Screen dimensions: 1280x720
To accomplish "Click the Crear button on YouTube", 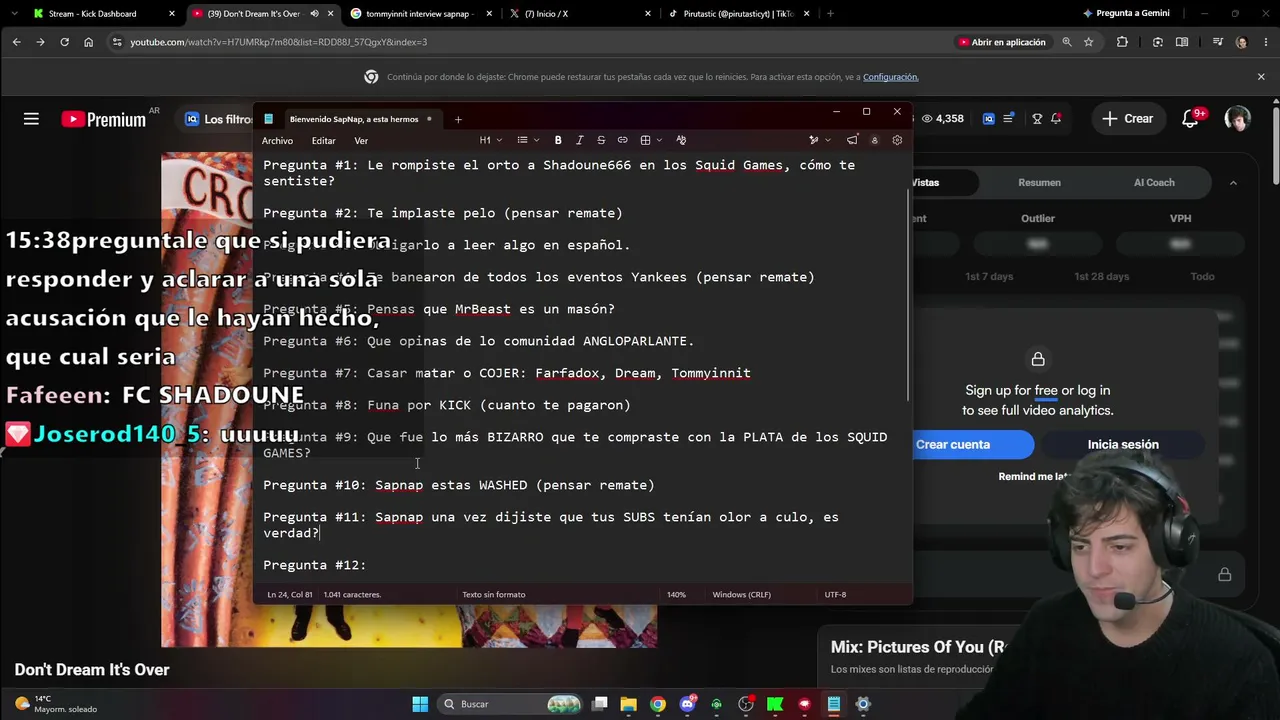I will 1128,118.
